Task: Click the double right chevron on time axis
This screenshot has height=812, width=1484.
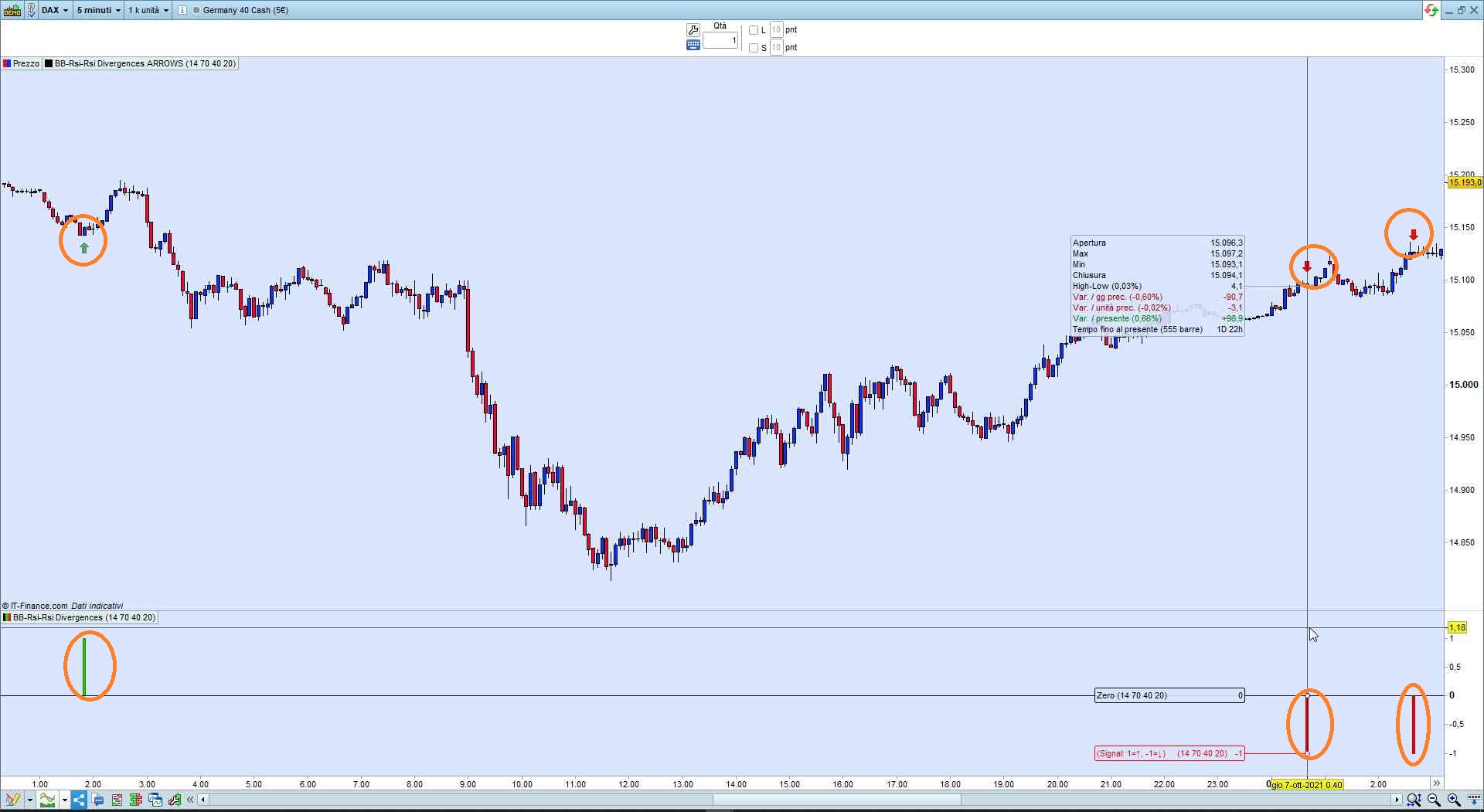Action: (x=1436, y=783)
